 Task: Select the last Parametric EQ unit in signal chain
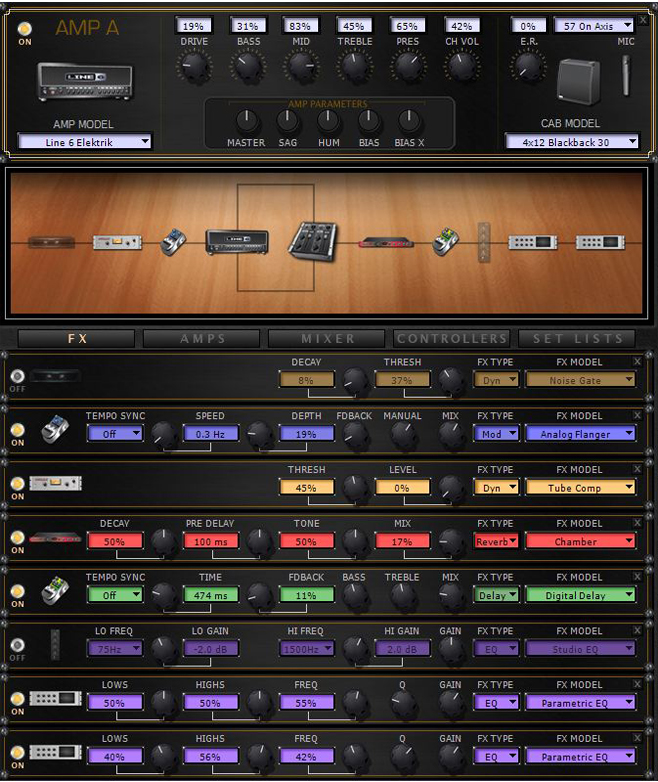600,242
